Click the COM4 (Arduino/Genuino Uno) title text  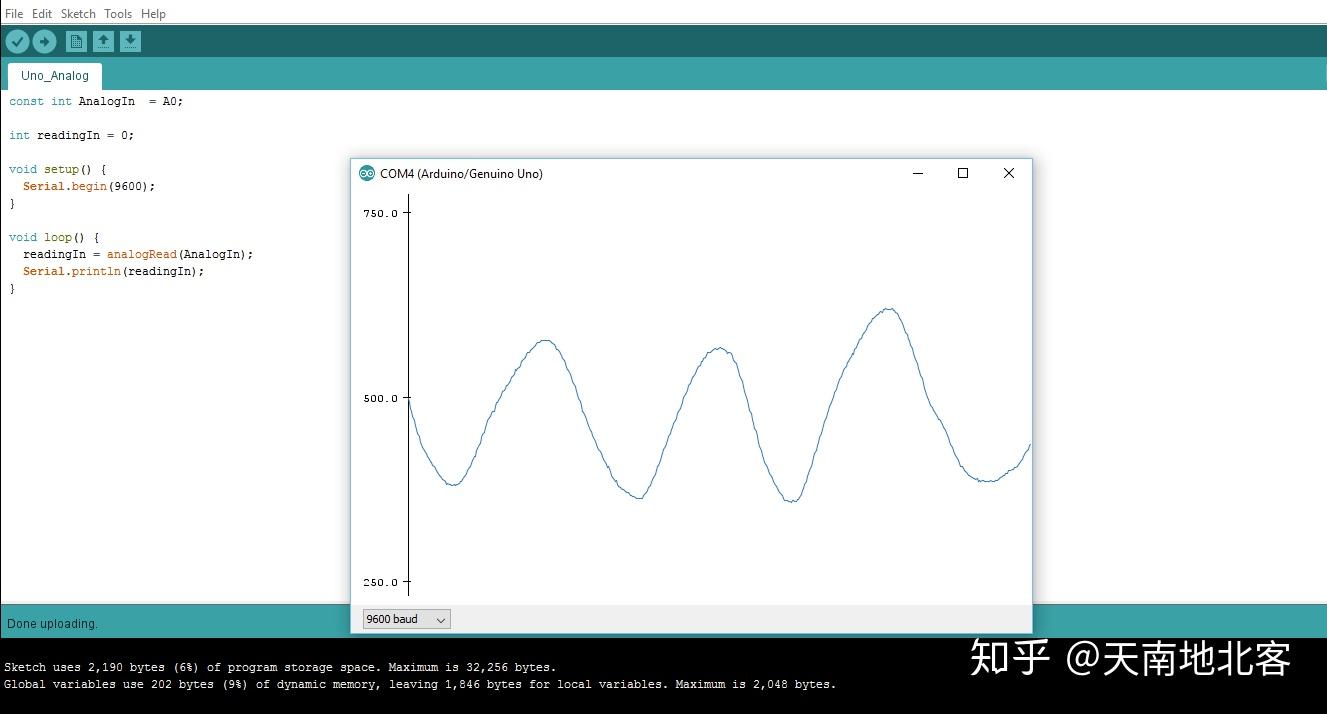[x=462, y=173]
